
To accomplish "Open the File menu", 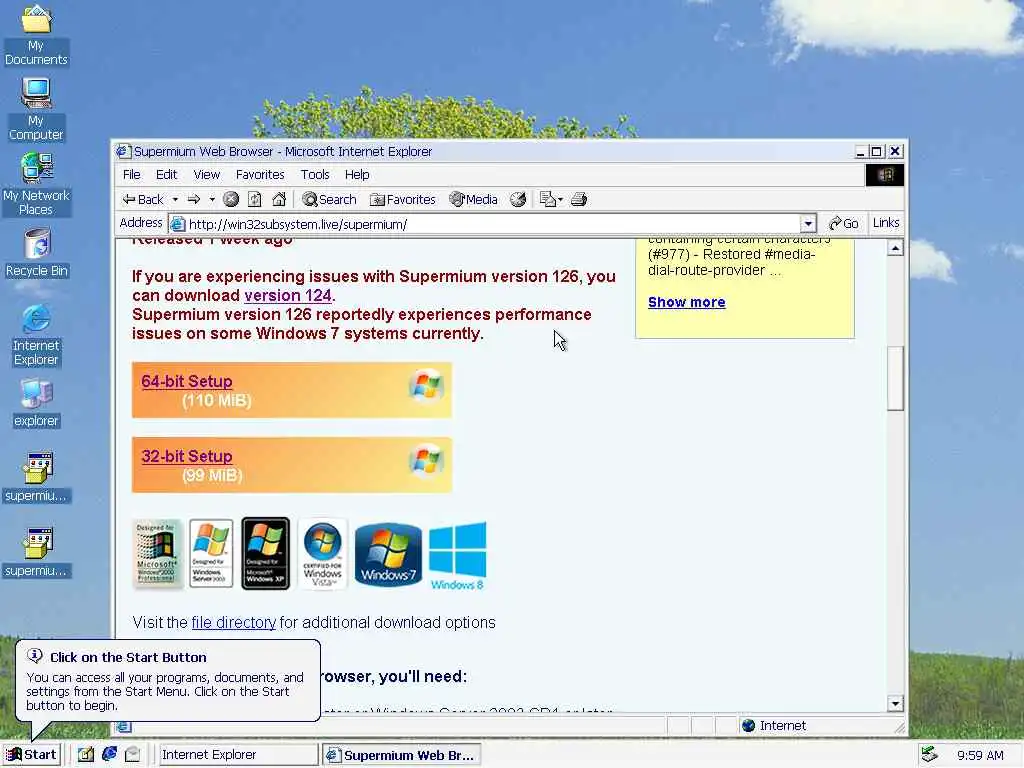I will tap(131, 175).
